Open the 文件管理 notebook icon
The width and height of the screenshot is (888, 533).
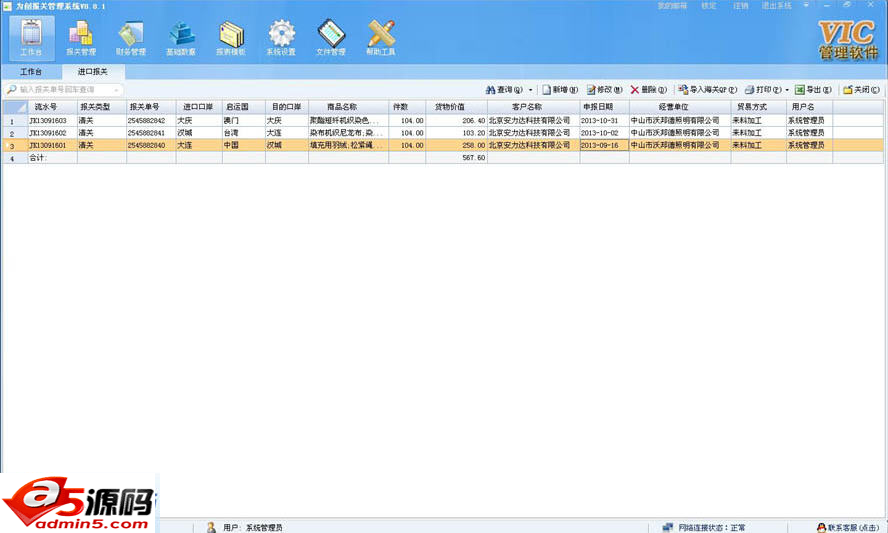click(331, 38)
